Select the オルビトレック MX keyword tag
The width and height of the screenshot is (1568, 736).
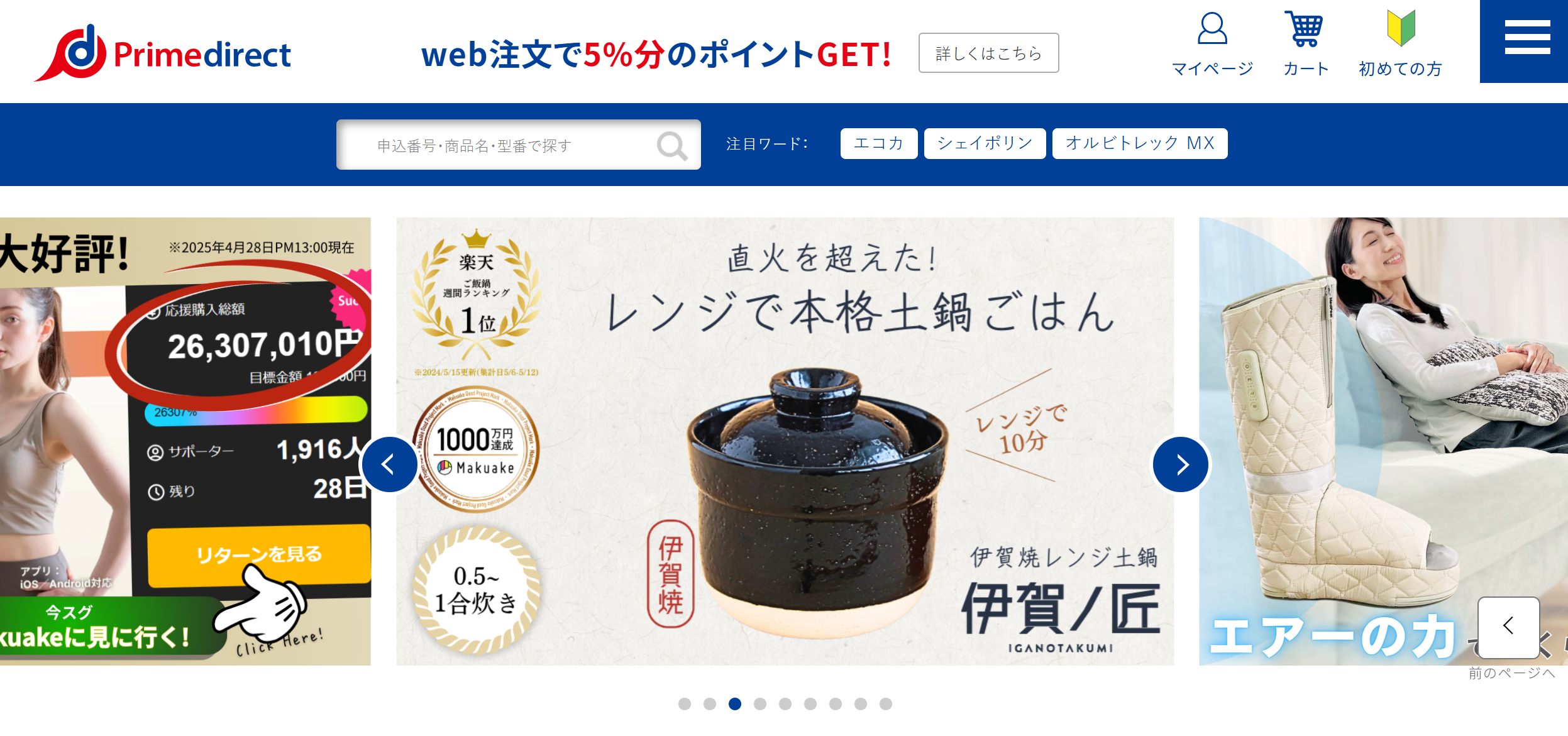[x=1140, y=144]
